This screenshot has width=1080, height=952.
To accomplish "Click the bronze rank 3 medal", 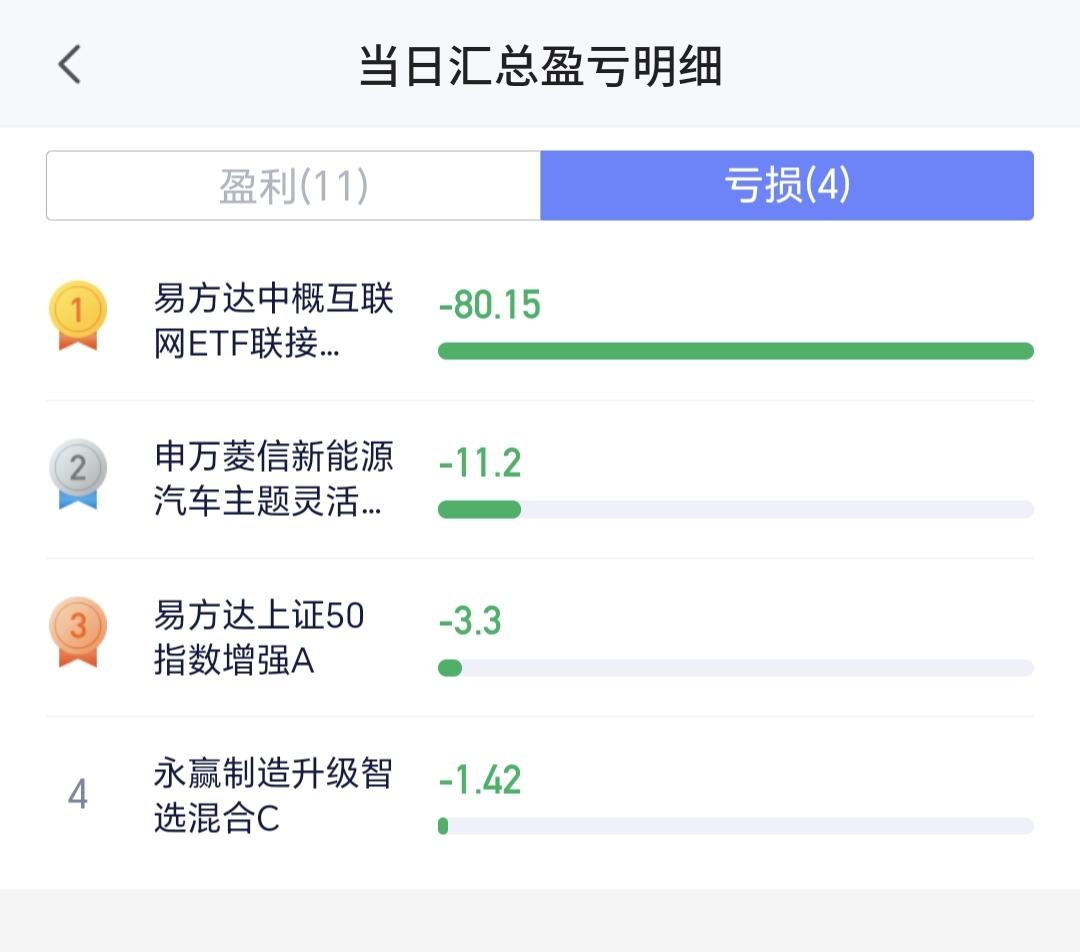I will coord(77,631).
